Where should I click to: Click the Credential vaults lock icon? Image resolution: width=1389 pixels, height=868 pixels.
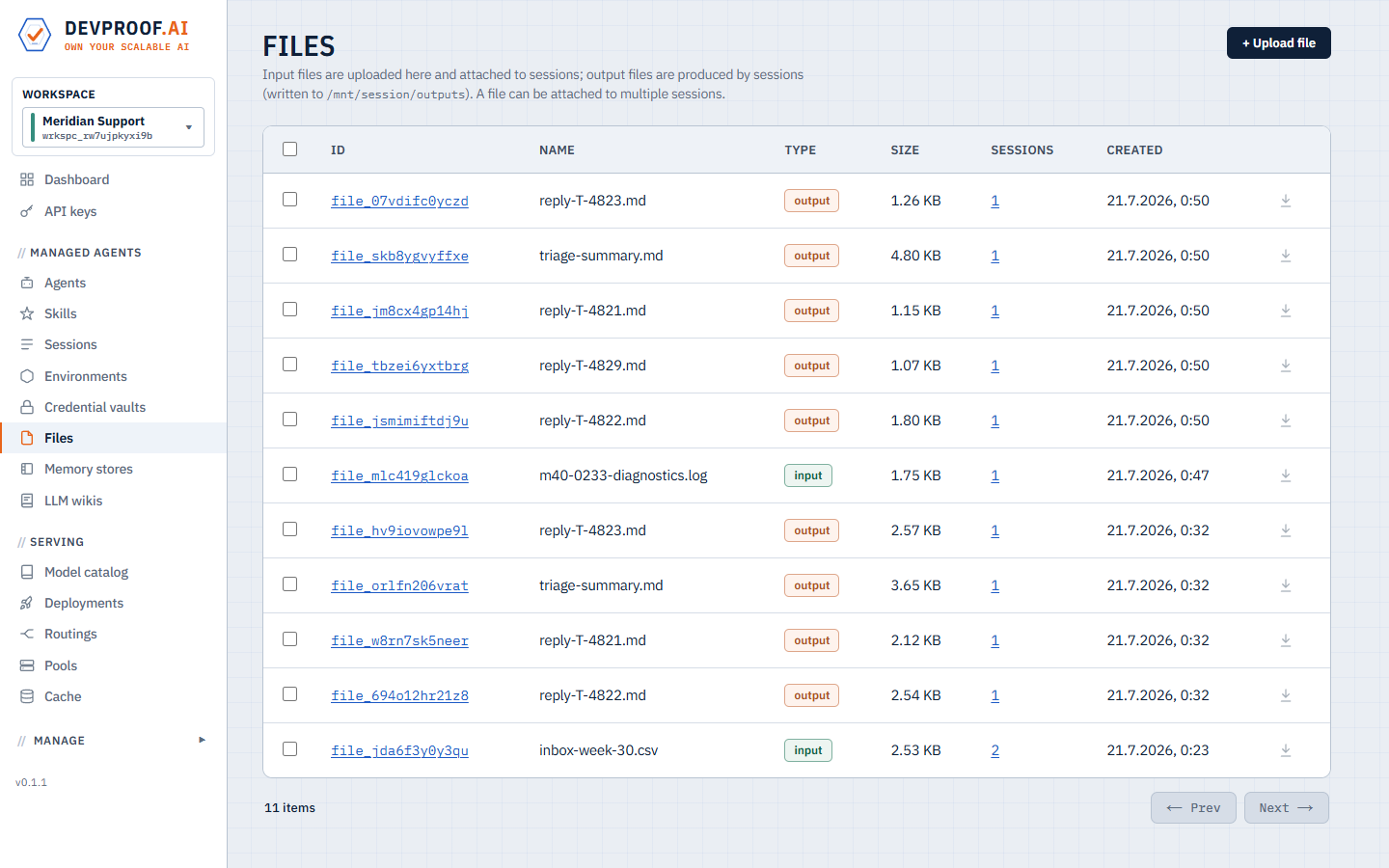(27, 407)
